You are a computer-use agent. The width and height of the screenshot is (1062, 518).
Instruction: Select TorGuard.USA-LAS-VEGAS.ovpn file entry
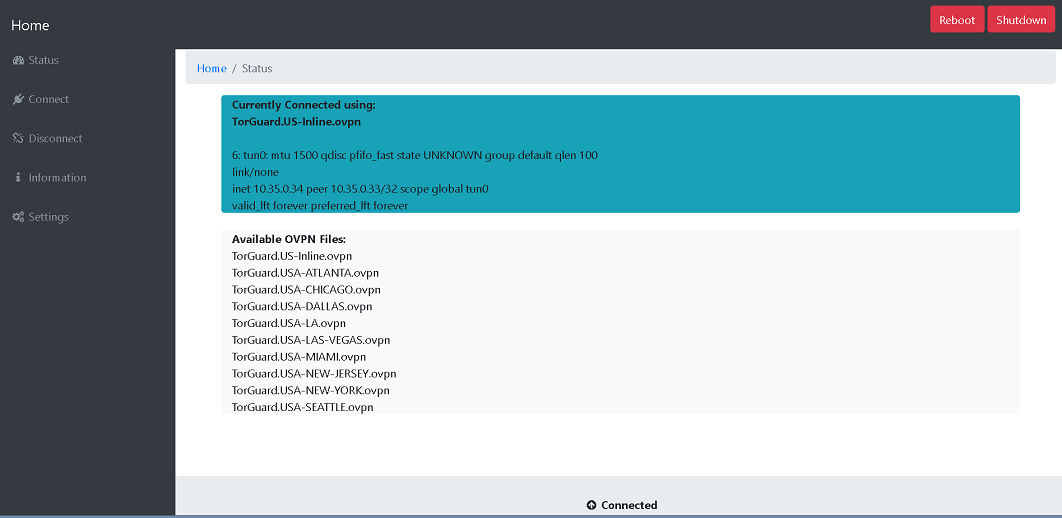click(x=311, y=340)
